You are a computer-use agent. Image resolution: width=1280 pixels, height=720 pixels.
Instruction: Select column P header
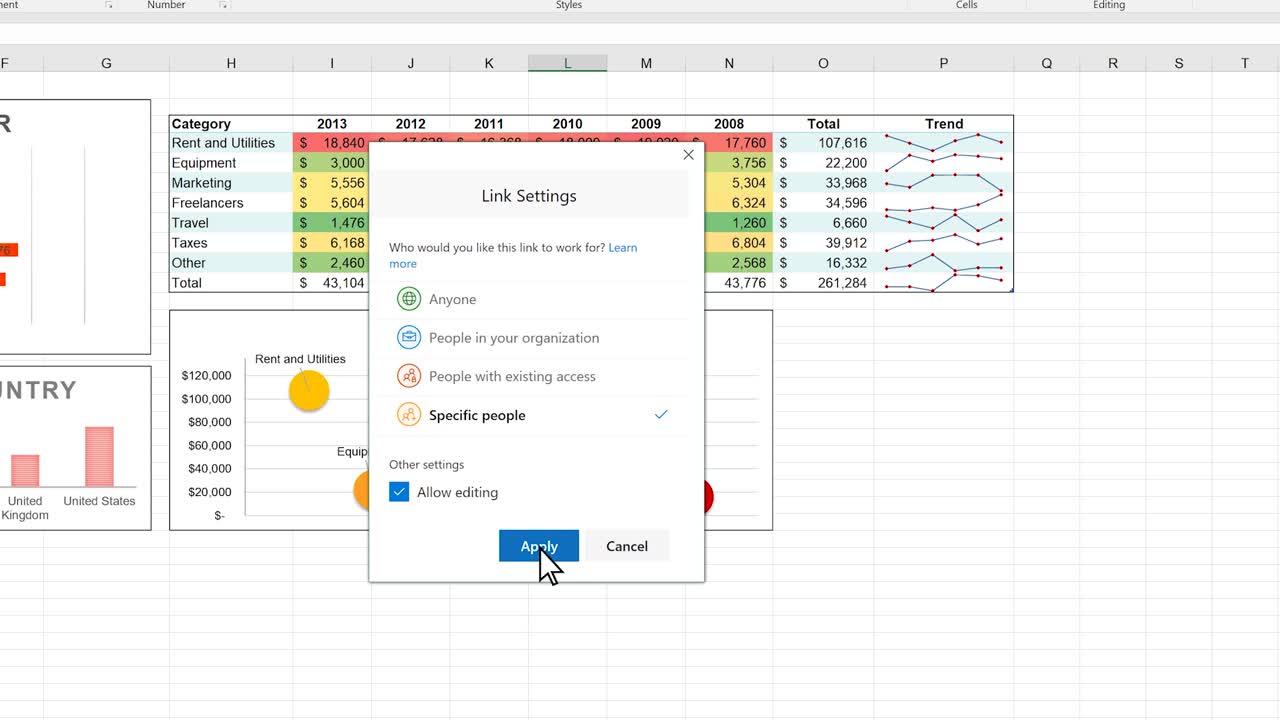click(944, 63)
